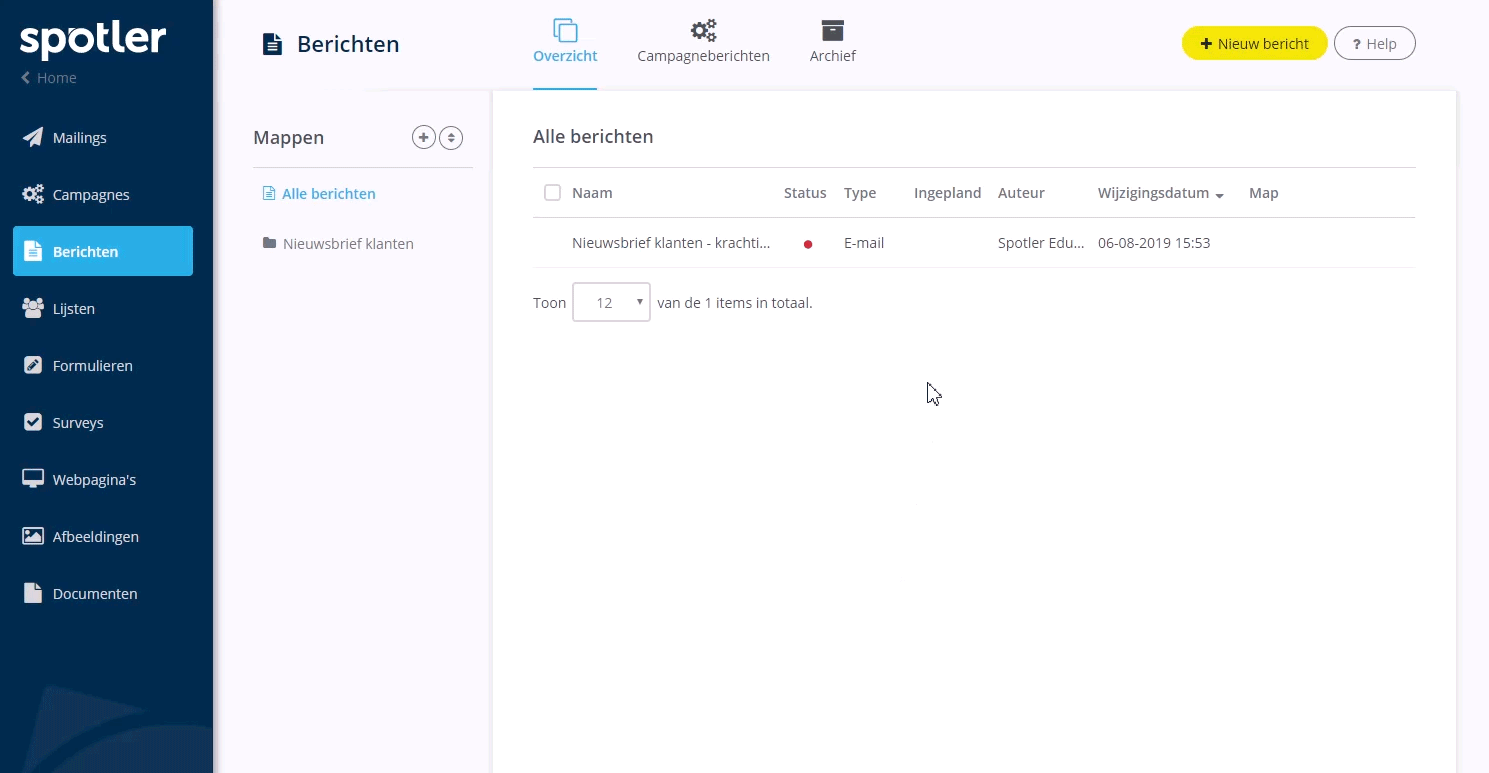Open Lijsten in the sidebar

[103, 308]
